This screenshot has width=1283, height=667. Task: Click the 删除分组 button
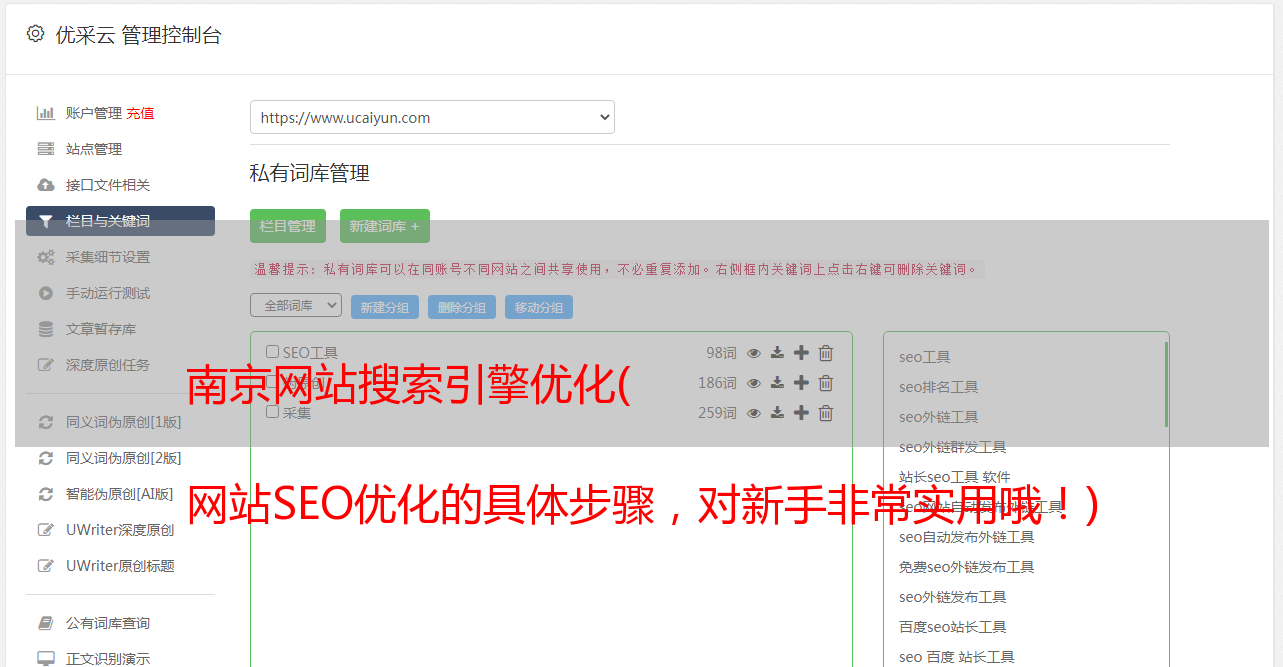click(462, 307)
